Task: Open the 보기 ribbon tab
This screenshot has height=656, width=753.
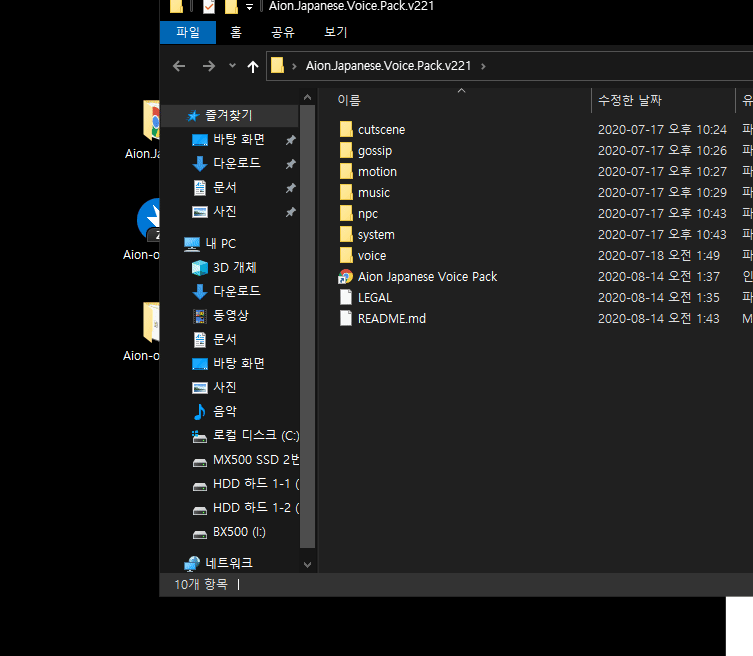Action: [336, 32]
